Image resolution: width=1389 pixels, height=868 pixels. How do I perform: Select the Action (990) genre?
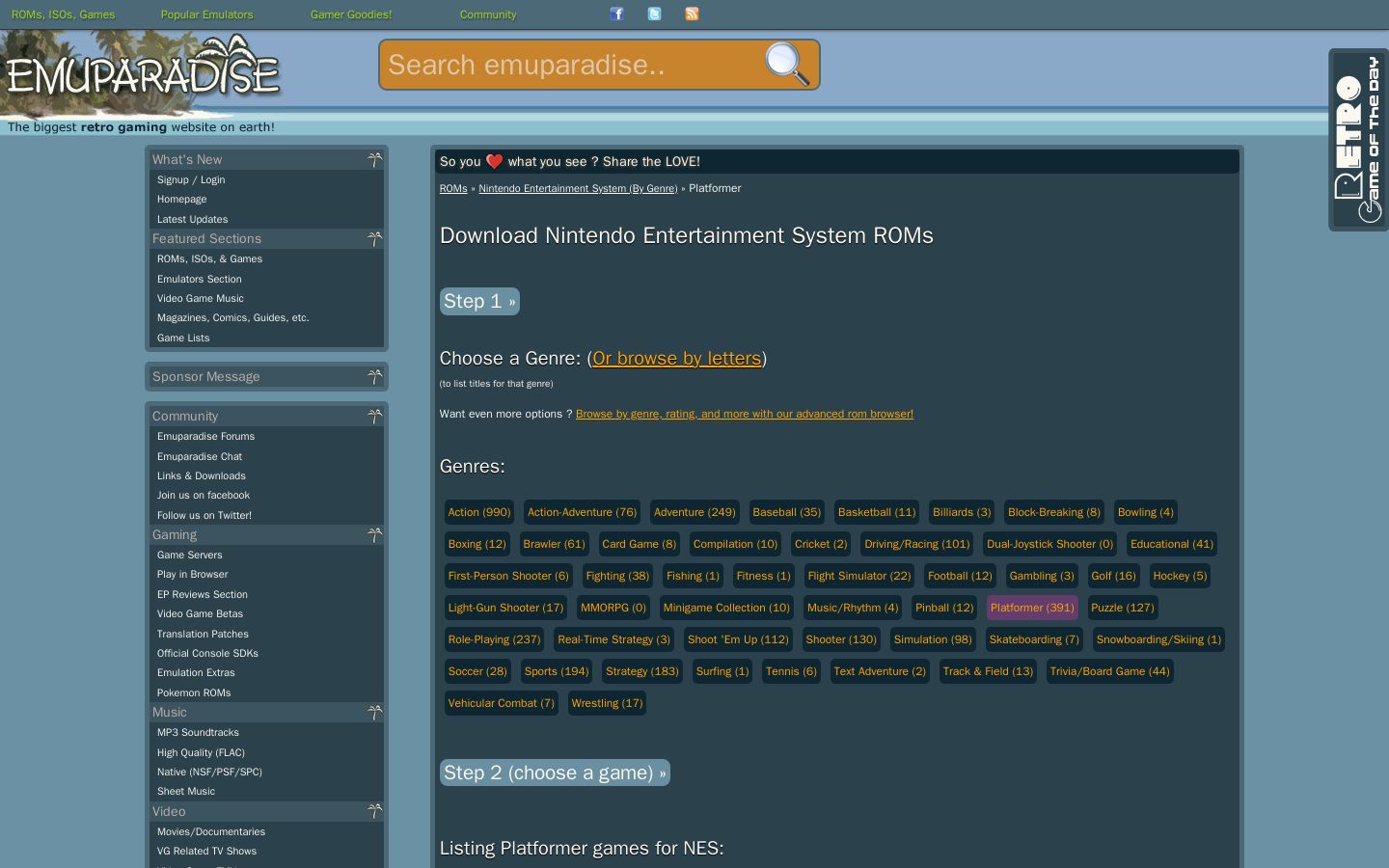pyautogui.click(x=479, y=512)
